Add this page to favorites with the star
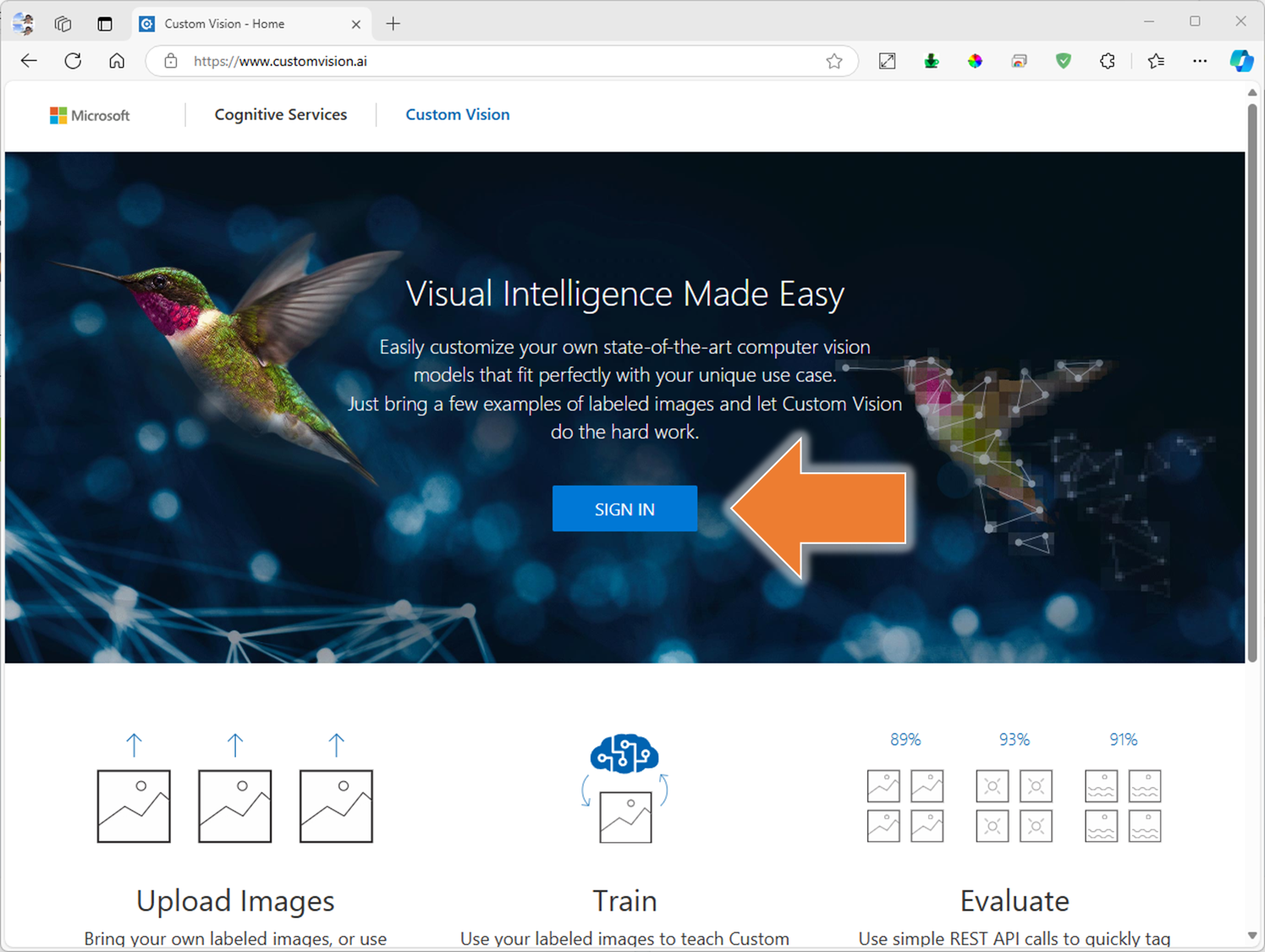The height and width of the screenshot is (952, 1265). coord(834,61)
